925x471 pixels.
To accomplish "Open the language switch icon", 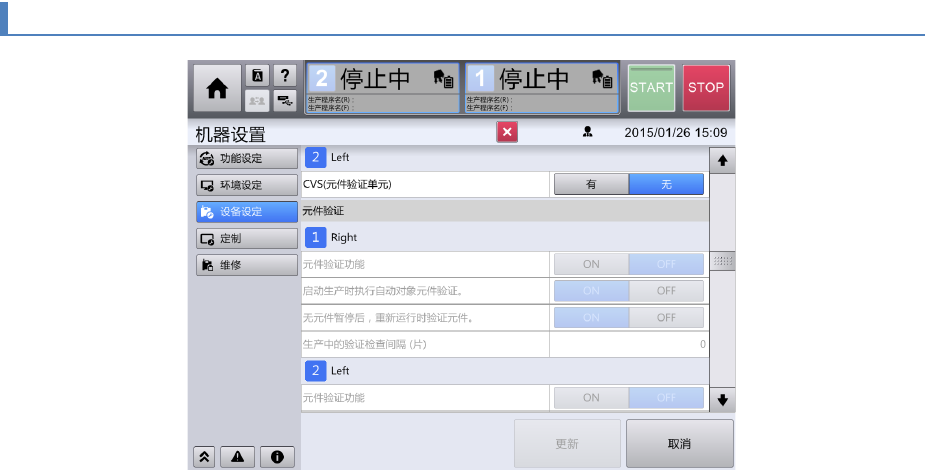I will coord(257,76).
